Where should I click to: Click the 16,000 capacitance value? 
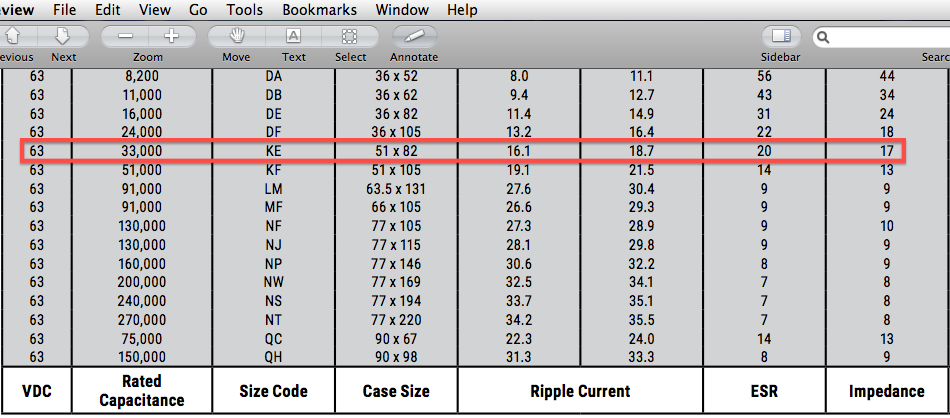(142, 114)
